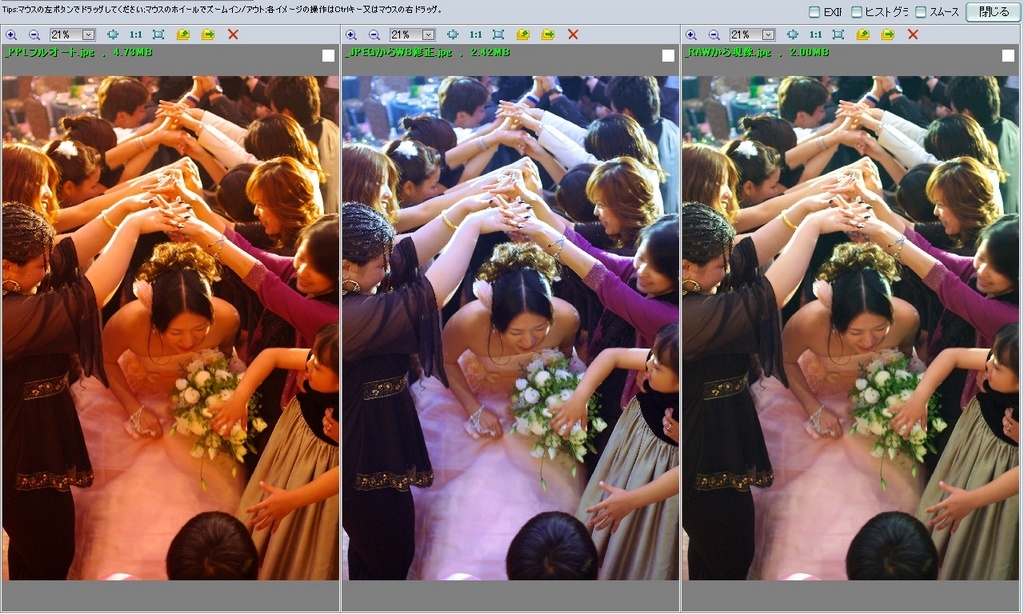
Task: Click the center/pan icon in right panel
Action: click(x=792, y=35)
